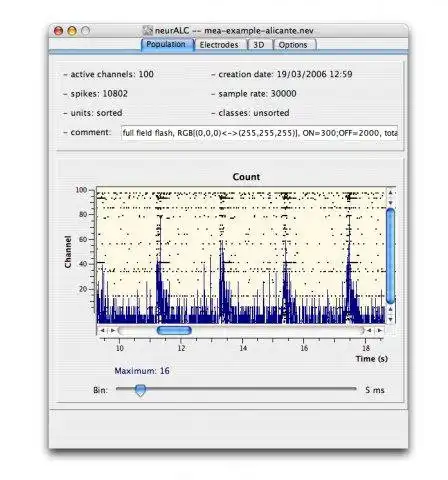448x480 pixels.
Task: Click the gray zoom window button
Action: (86, 31)
